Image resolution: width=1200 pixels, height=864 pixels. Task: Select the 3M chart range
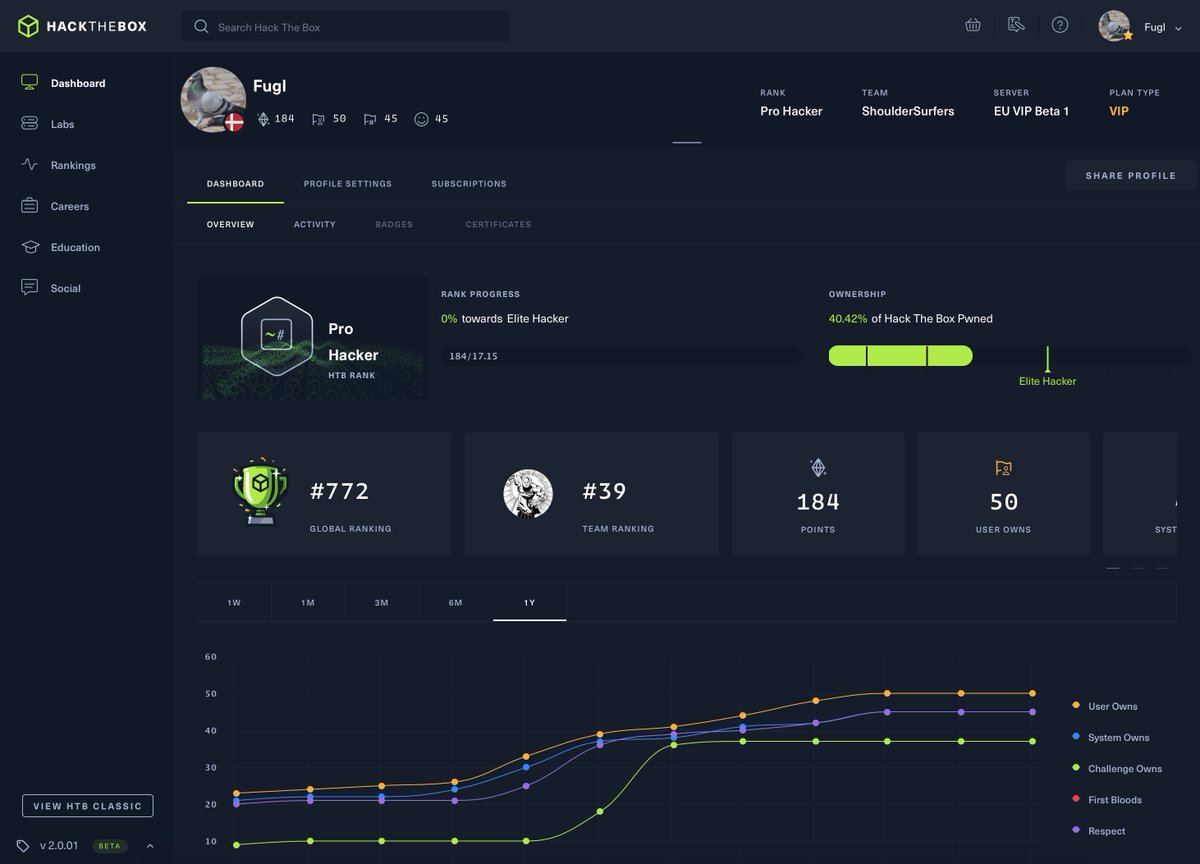382,602
